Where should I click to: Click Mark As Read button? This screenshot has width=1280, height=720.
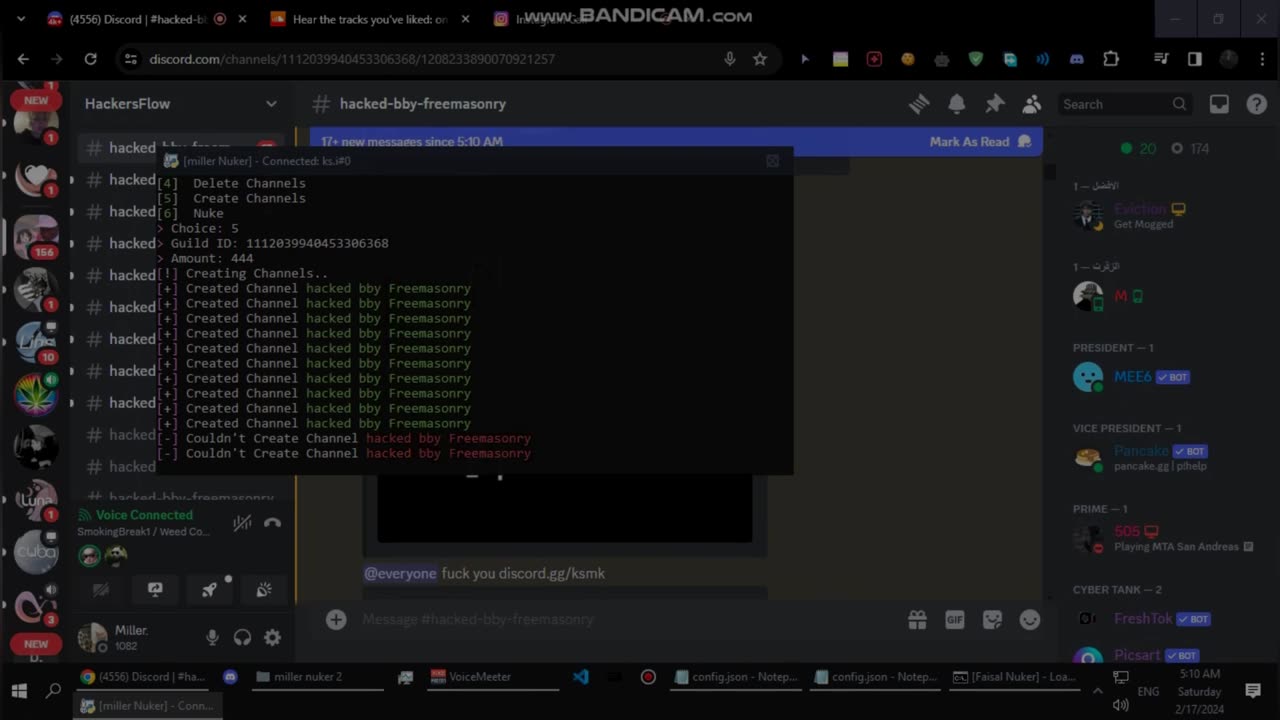coord(980,142)
